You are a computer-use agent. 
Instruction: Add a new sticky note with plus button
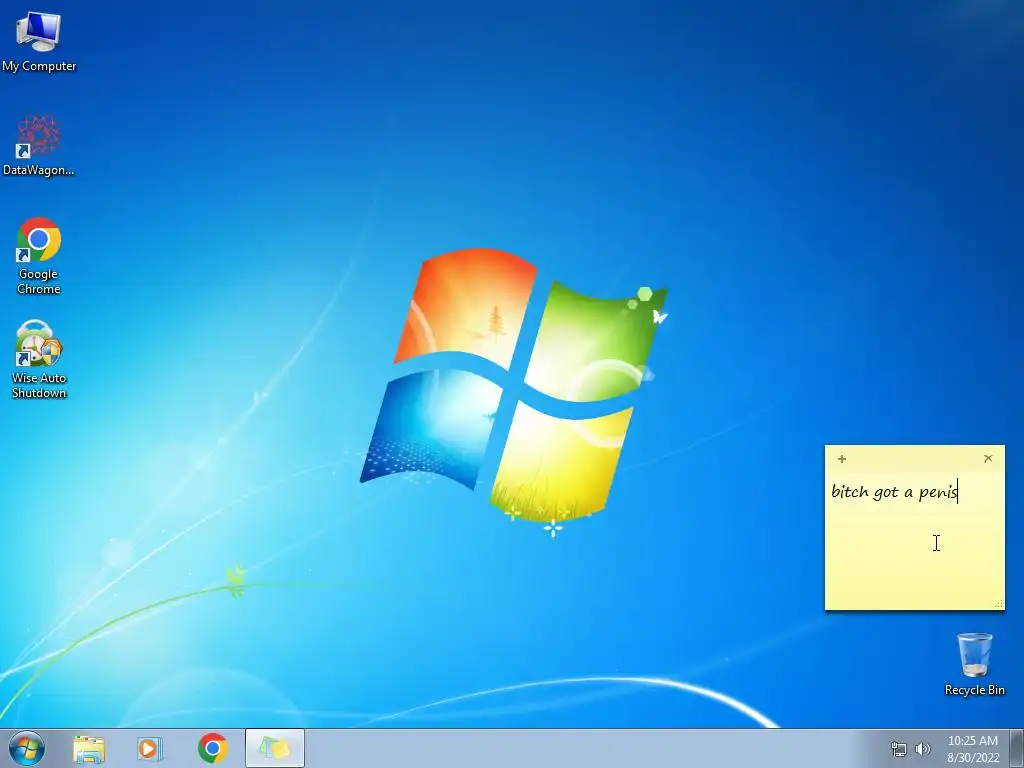tap(842, 459)
